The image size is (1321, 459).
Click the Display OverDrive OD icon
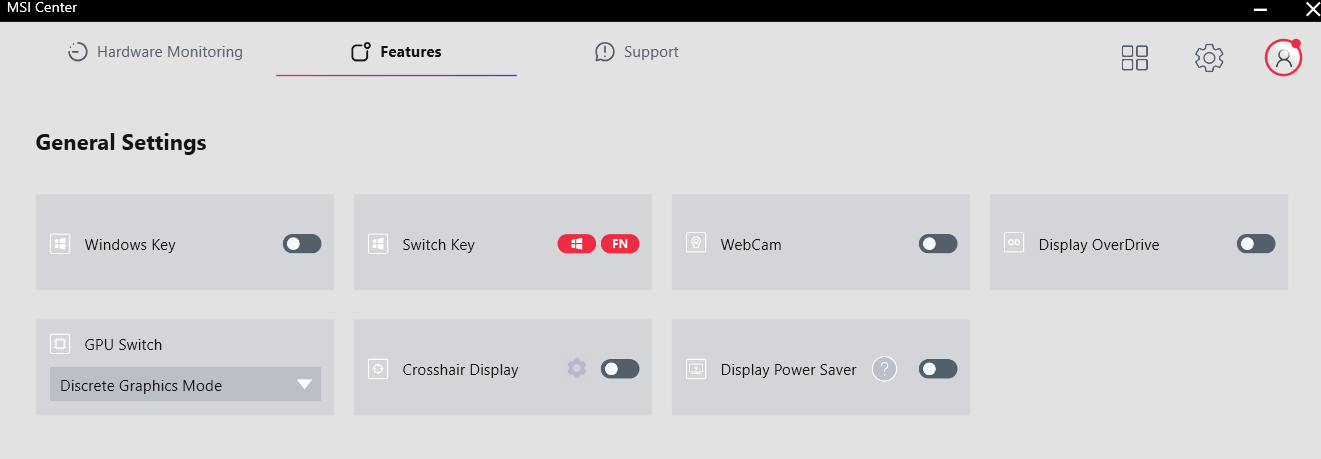1014,243
